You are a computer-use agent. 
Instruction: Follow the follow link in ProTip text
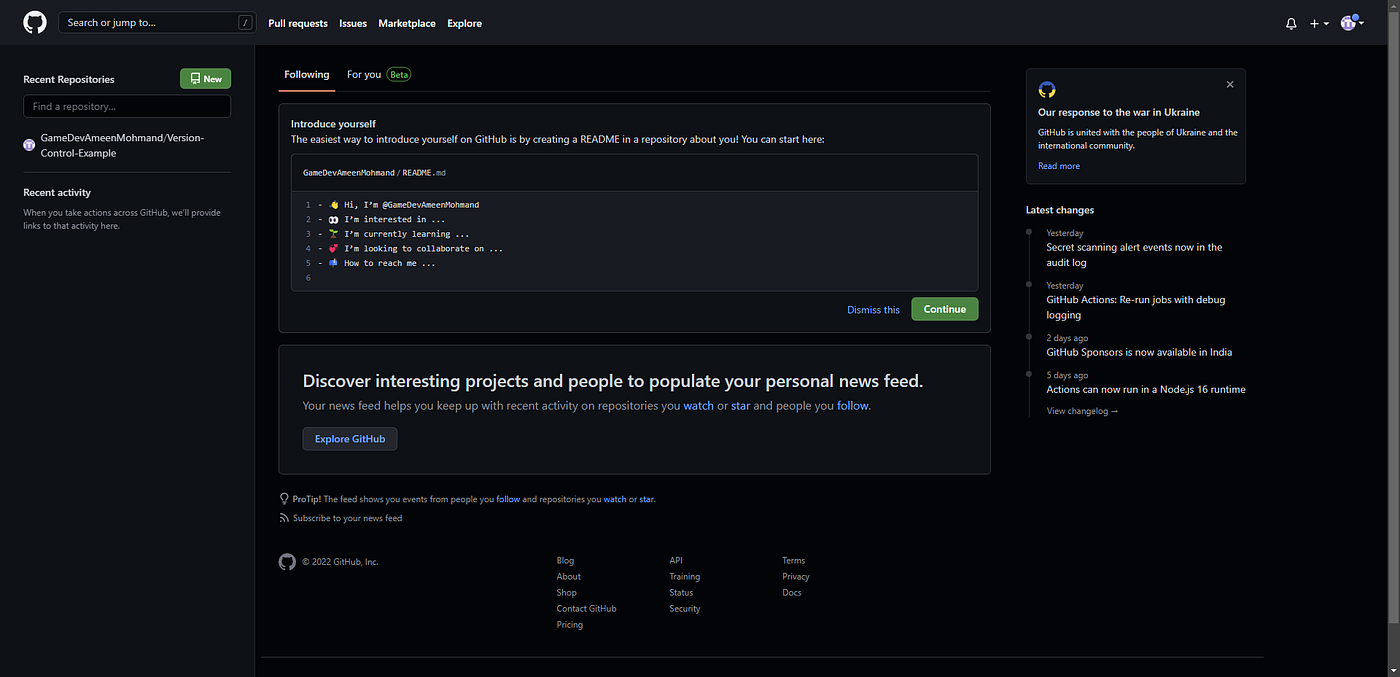[508, 499]
